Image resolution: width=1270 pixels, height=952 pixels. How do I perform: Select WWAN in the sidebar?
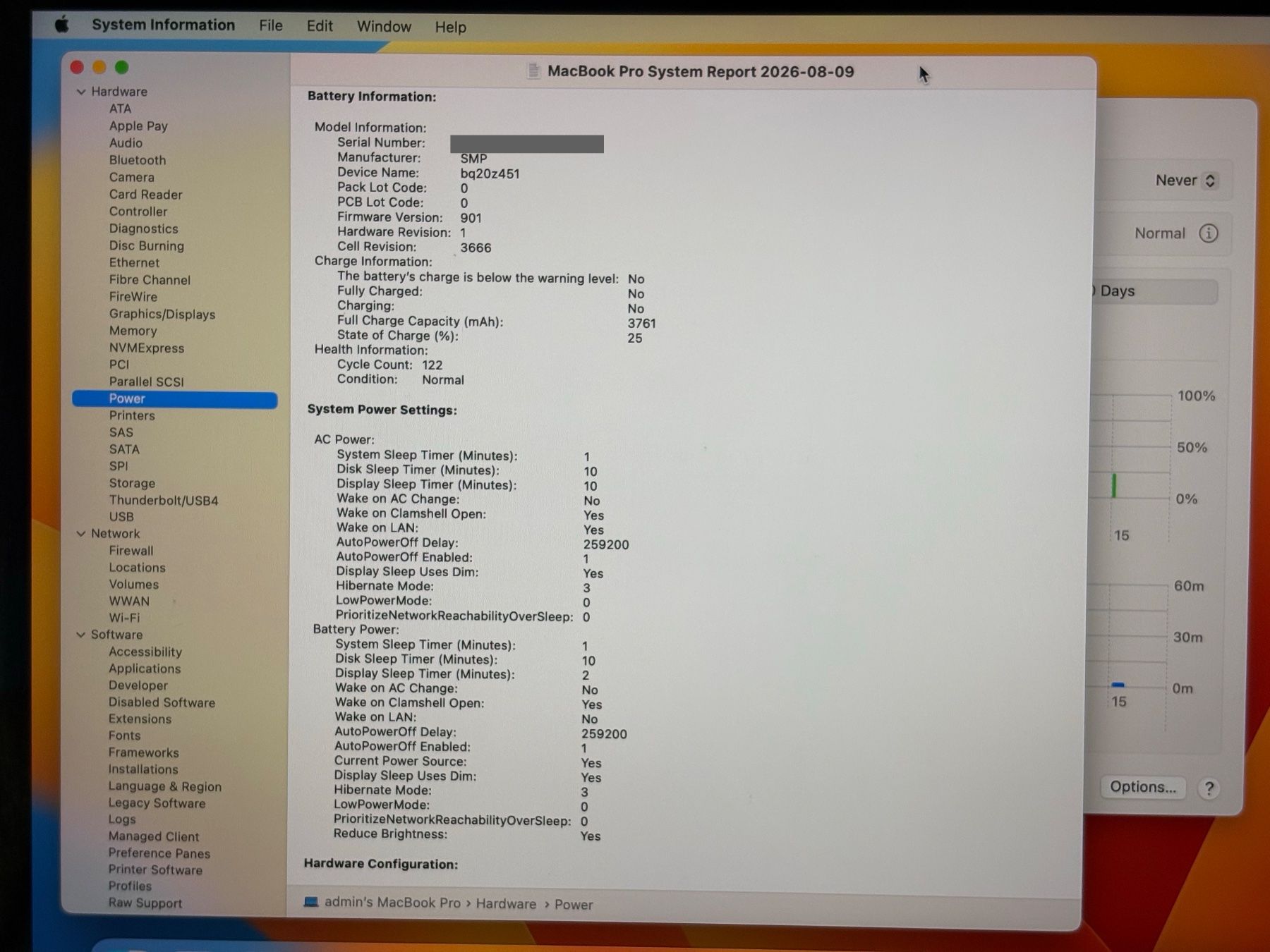[129, 601]
